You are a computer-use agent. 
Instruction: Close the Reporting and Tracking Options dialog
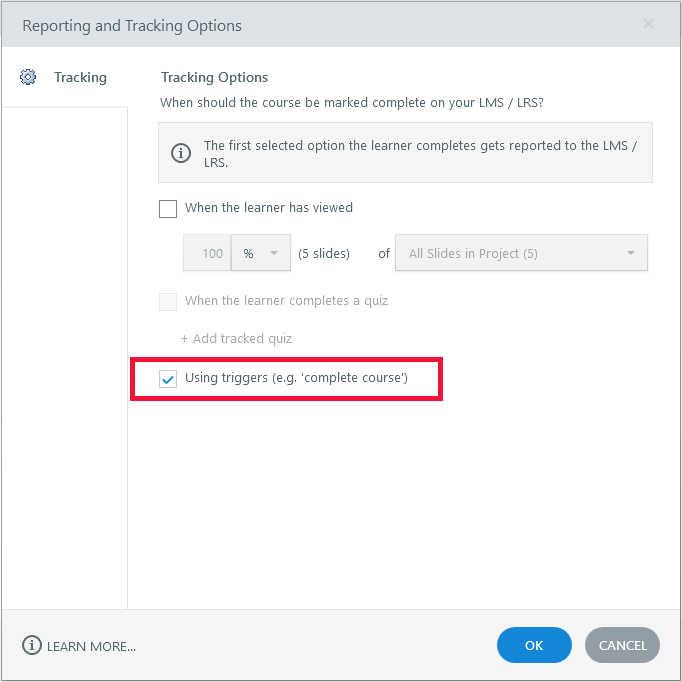coord(648,24)
